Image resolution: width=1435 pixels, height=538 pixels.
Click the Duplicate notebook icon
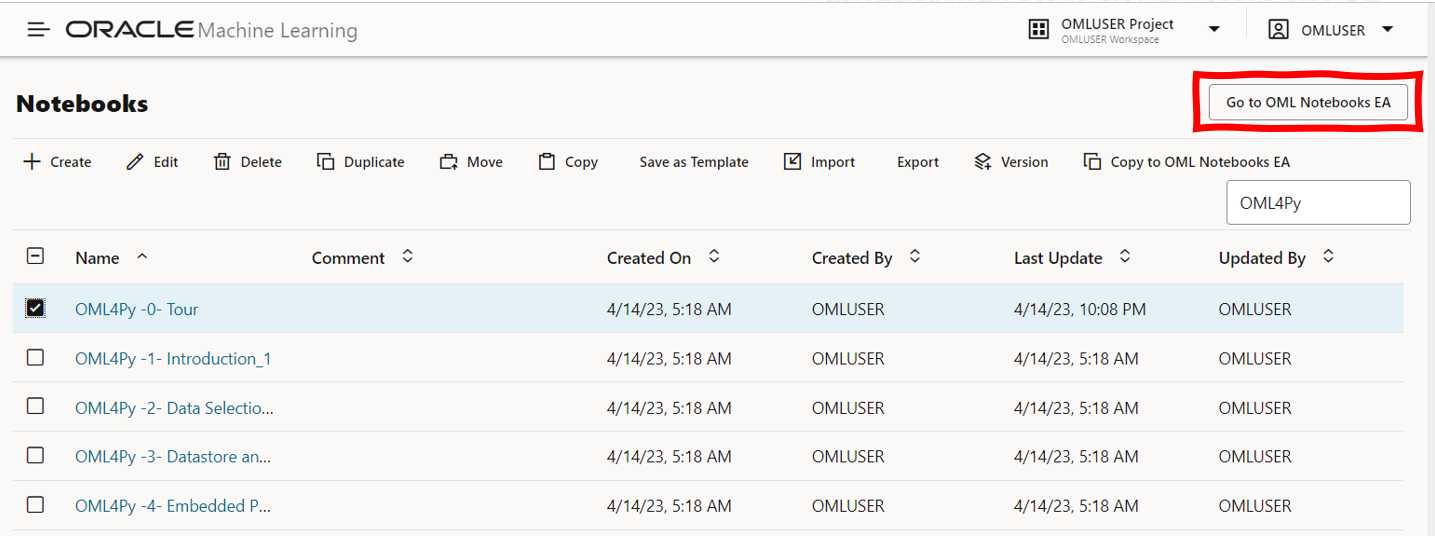325,162
